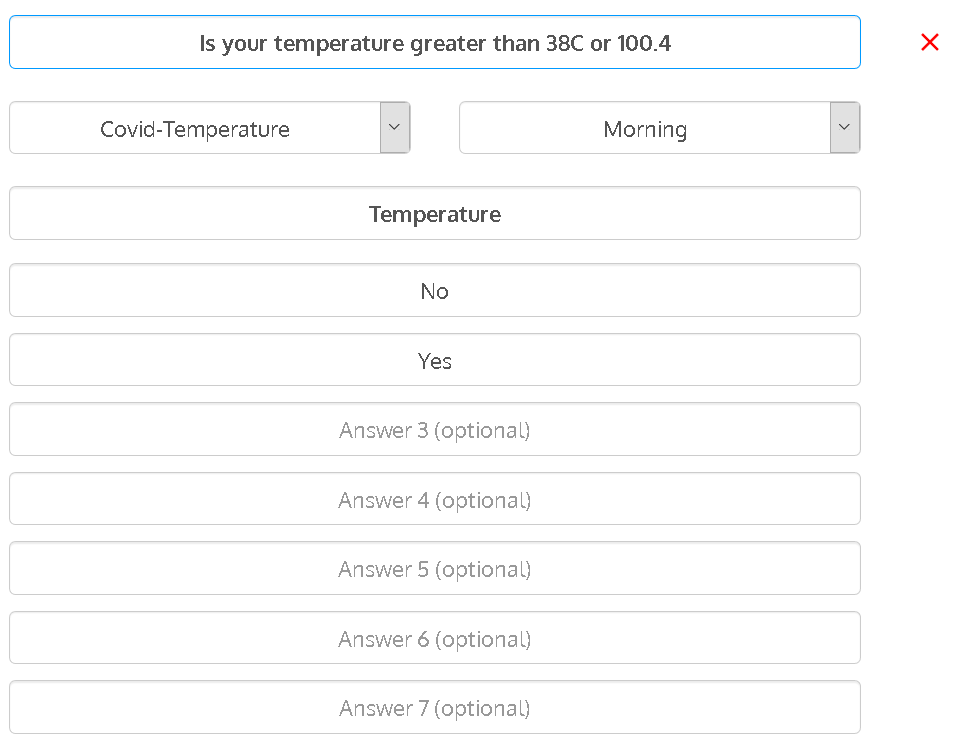Viewport: 958px width, 740px height.
Task: Click the red X delete icon
Action: (930, 42)
